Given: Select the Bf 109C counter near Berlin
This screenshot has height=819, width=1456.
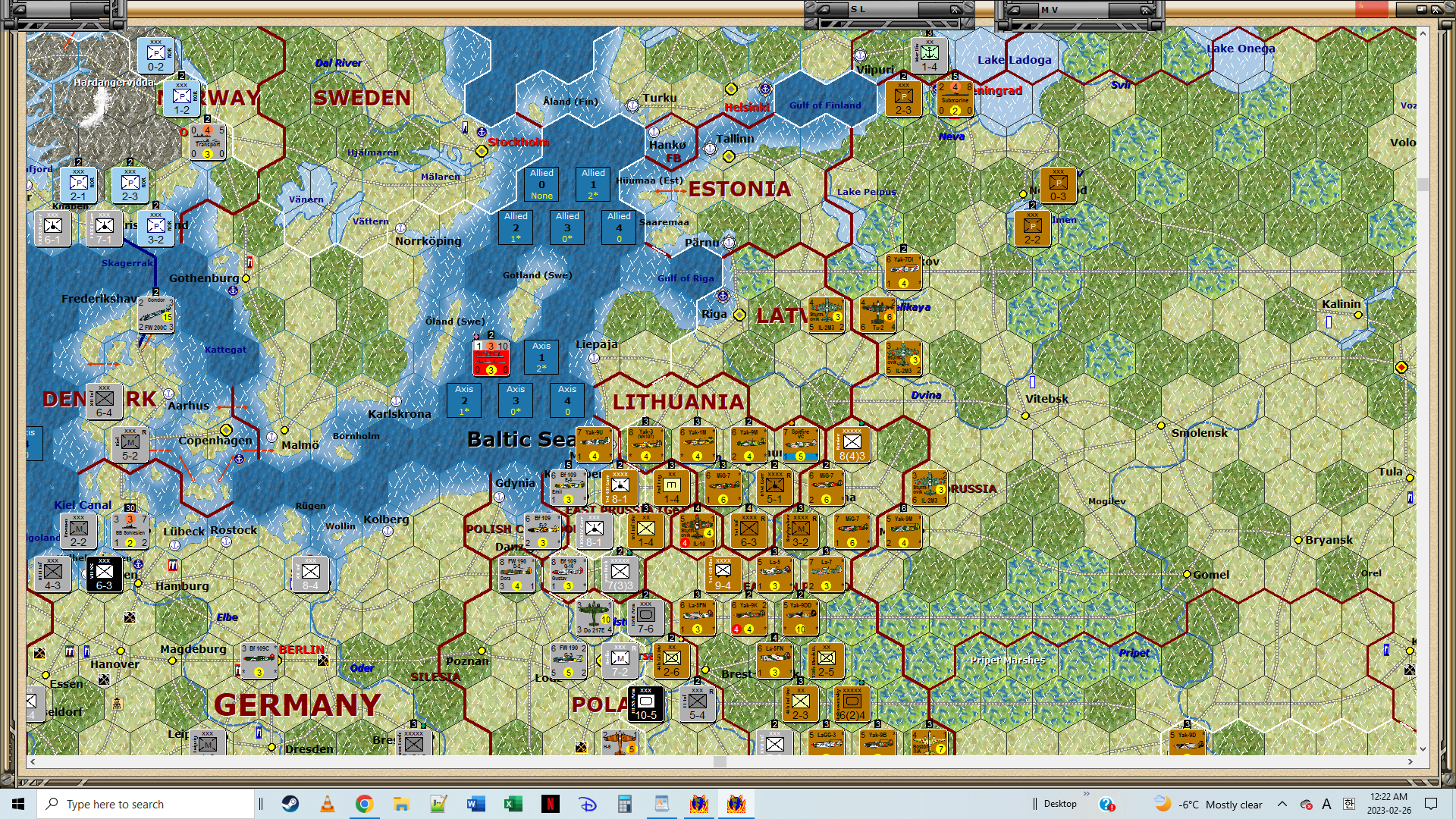Looking at the screenshot, I should 259,661.
